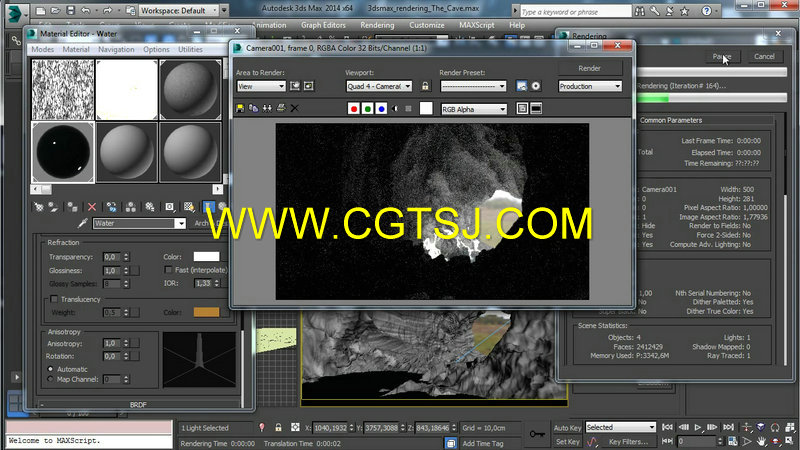This screenshot has width=800, height=450.
Task: Open Material menu in Material Editor
Action: pyautogui.click(x=76, y=49)
